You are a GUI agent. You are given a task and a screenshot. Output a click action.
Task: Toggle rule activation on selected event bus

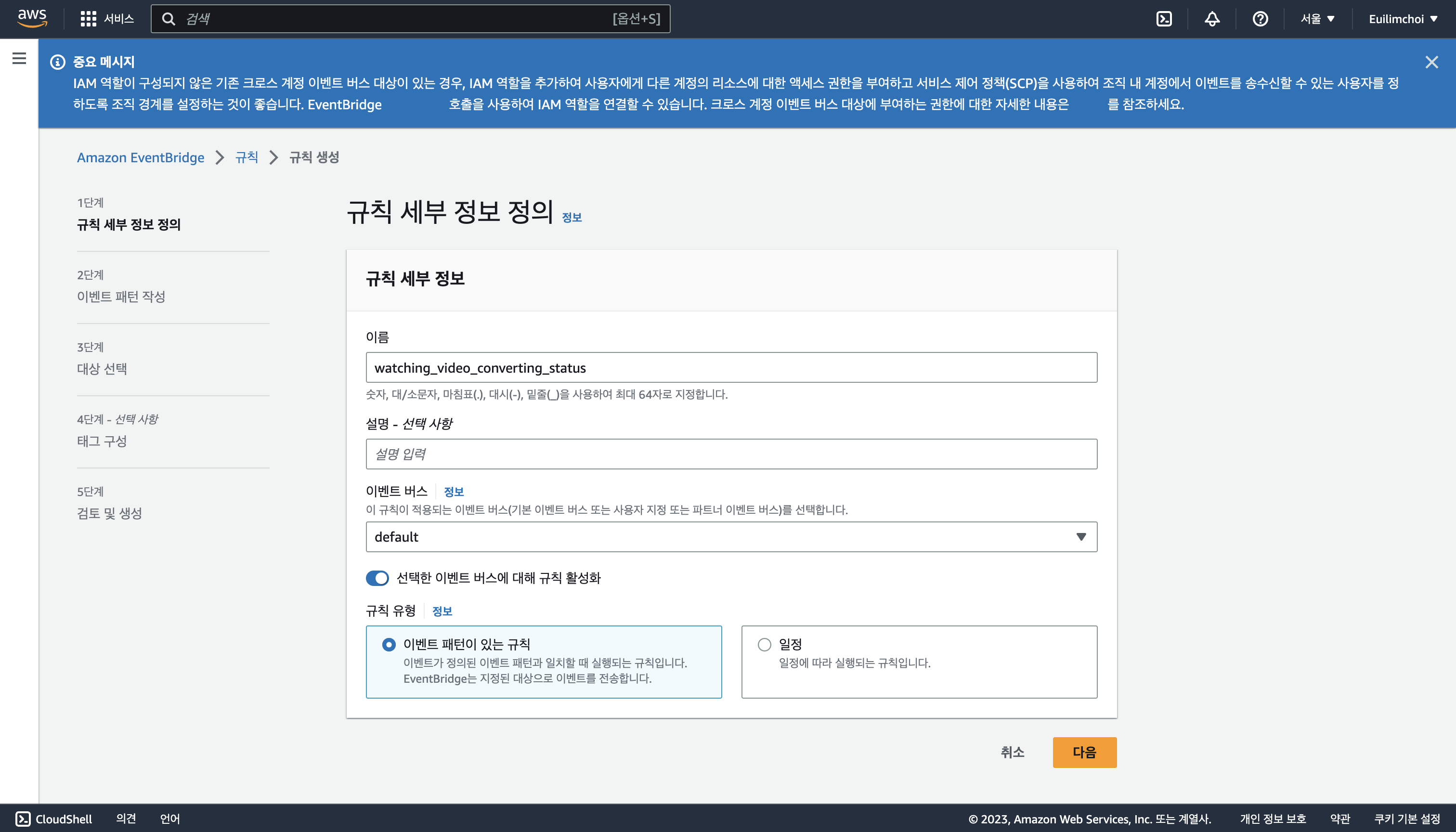coord(377,578)
